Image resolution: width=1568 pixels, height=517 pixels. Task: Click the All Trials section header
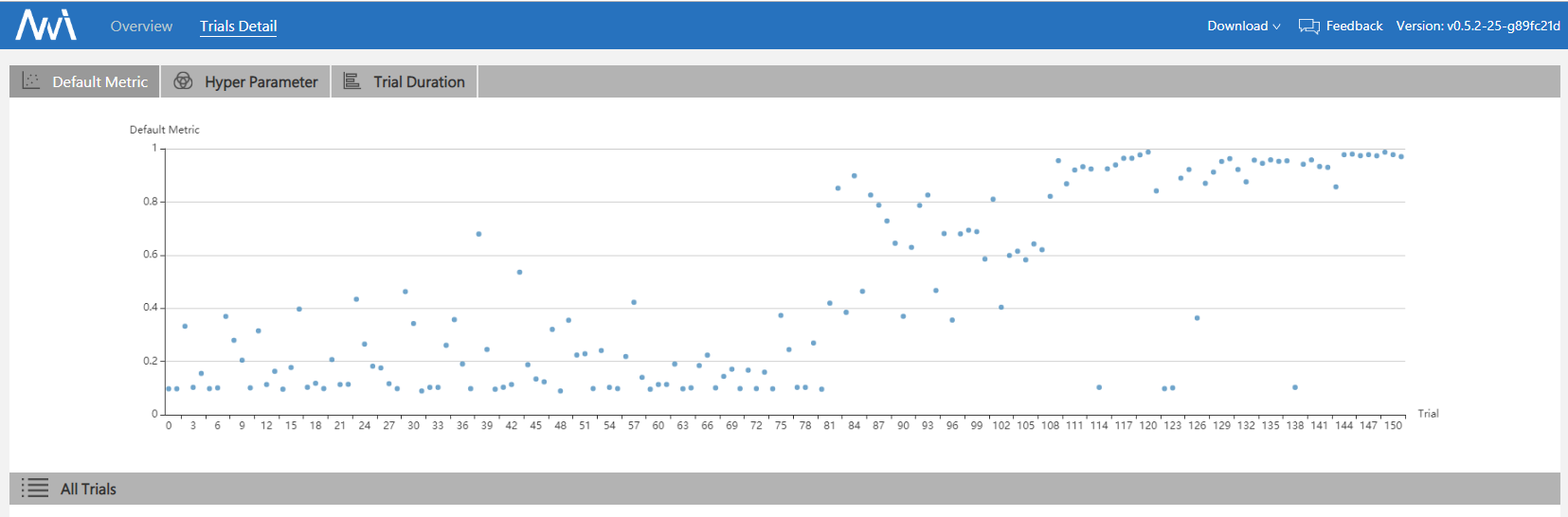coord(88,490)
